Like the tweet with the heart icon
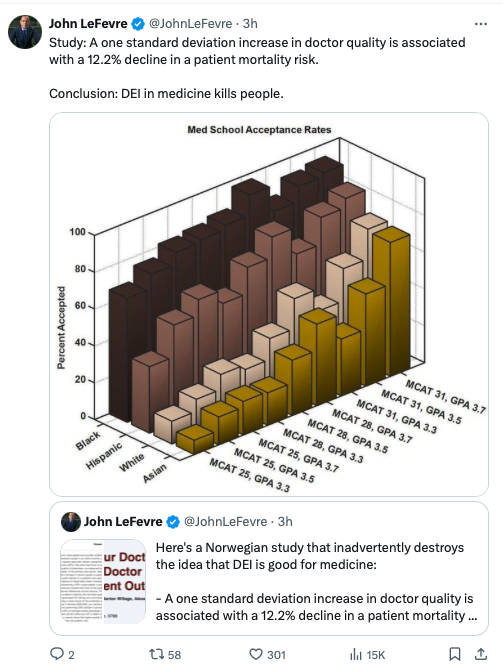The height and width of the screenshot is (670, 503). [256, 654]
